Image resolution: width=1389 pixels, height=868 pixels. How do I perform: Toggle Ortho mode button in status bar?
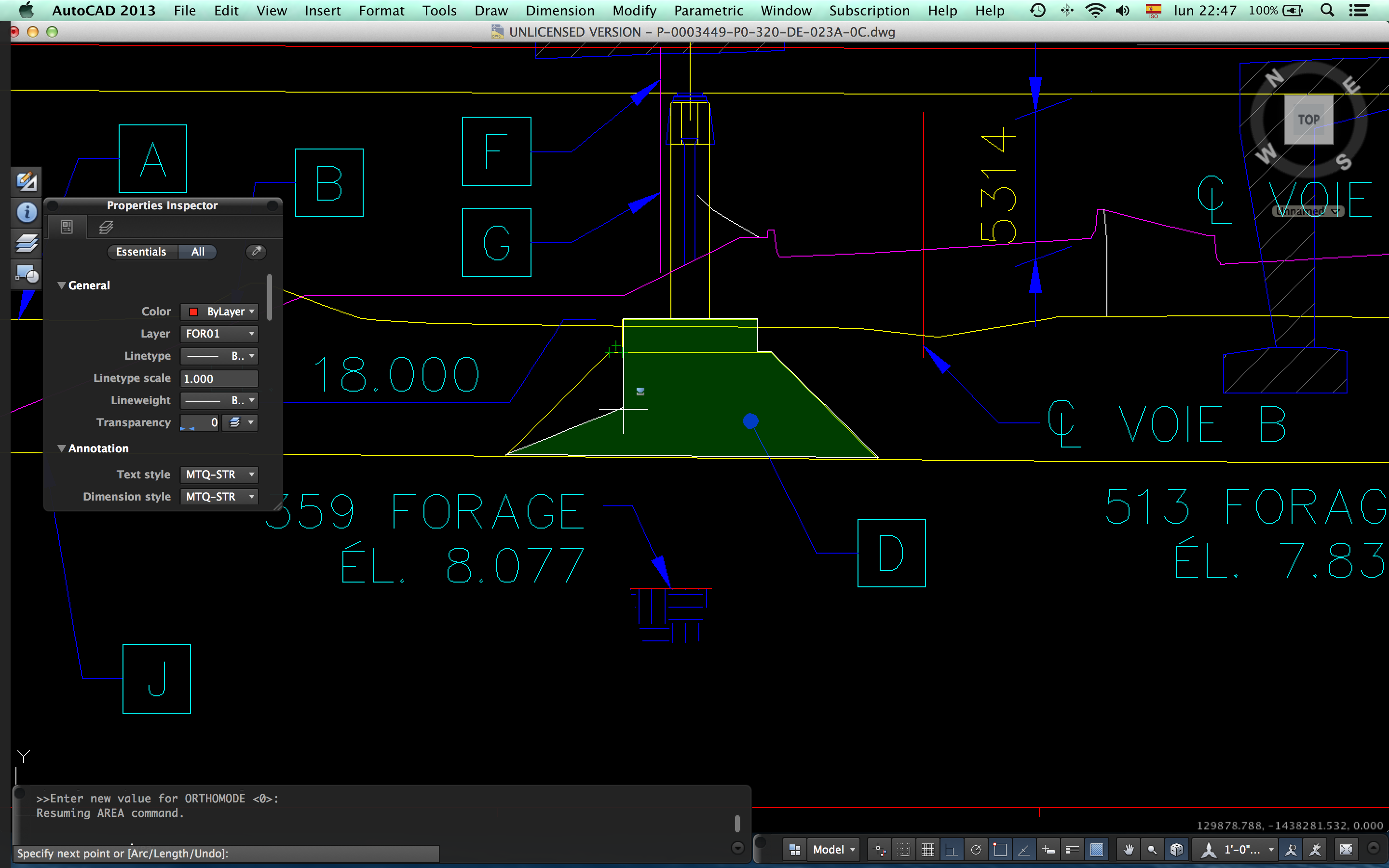tap(951, 849)
